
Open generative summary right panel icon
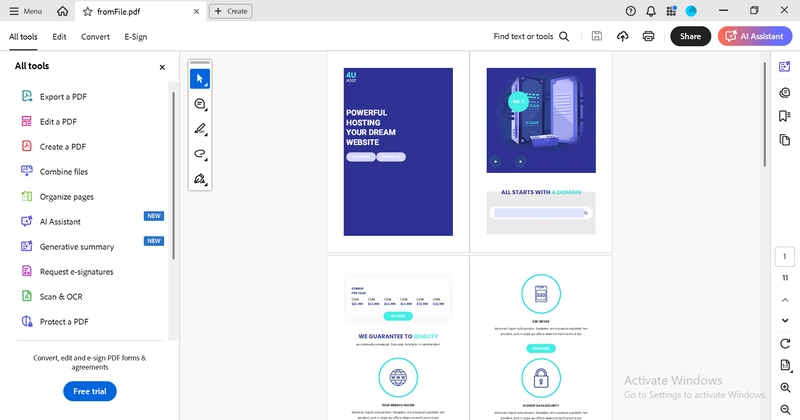[x=785, y=67]
